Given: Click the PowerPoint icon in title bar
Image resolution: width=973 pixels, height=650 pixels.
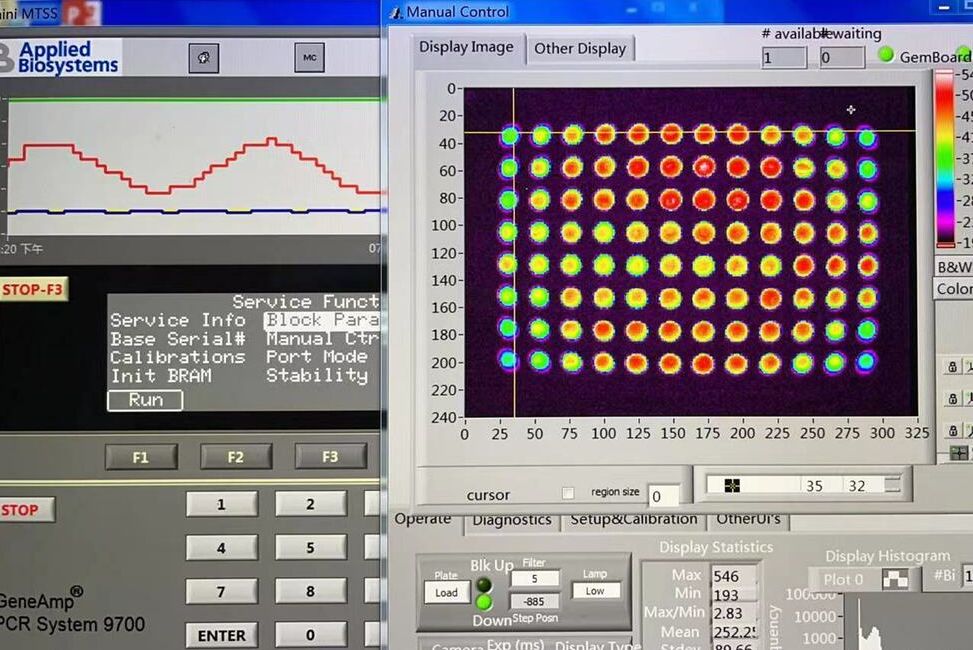Looking at the screenshot, I should [82, 13].
